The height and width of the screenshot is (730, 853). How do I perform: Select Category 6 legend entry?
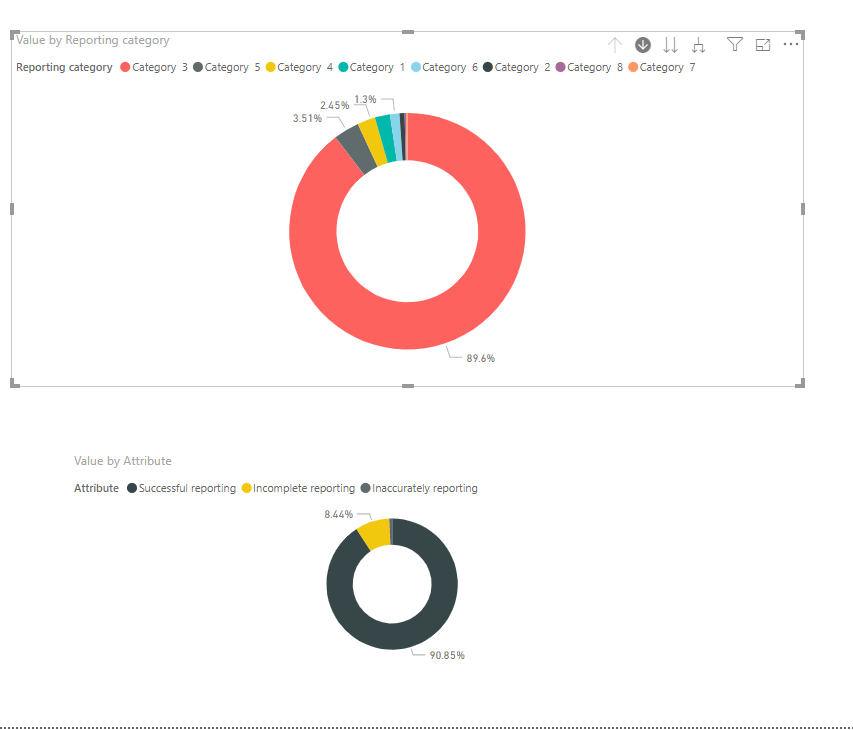(444, 67)
